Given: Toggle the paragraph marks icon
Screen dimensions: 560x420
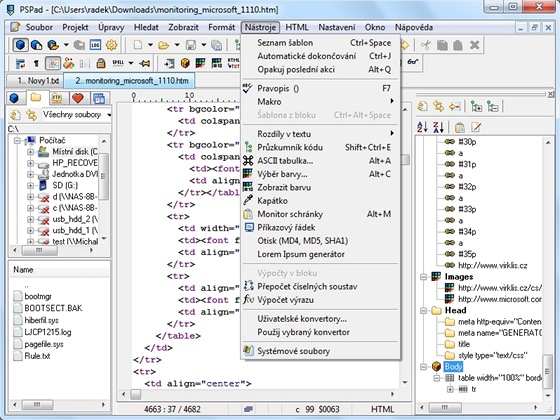Looking at the screenshot, I should (x=36, y=63).
